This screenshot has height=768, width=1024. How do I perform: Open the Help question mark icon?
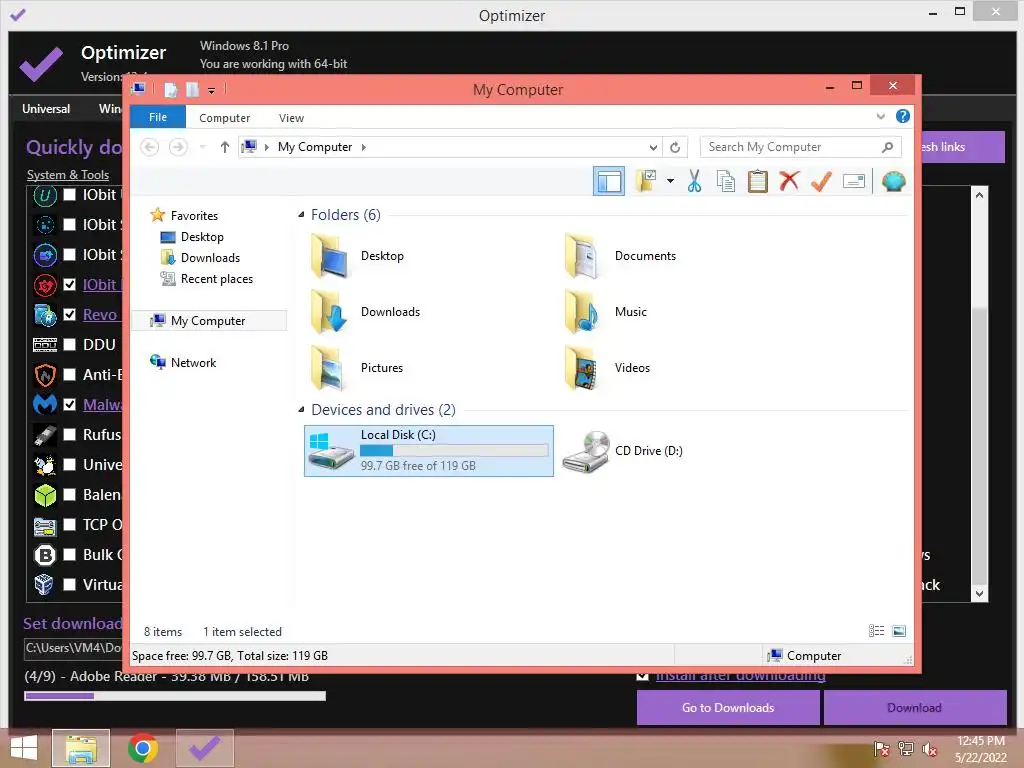click(903, 116)
